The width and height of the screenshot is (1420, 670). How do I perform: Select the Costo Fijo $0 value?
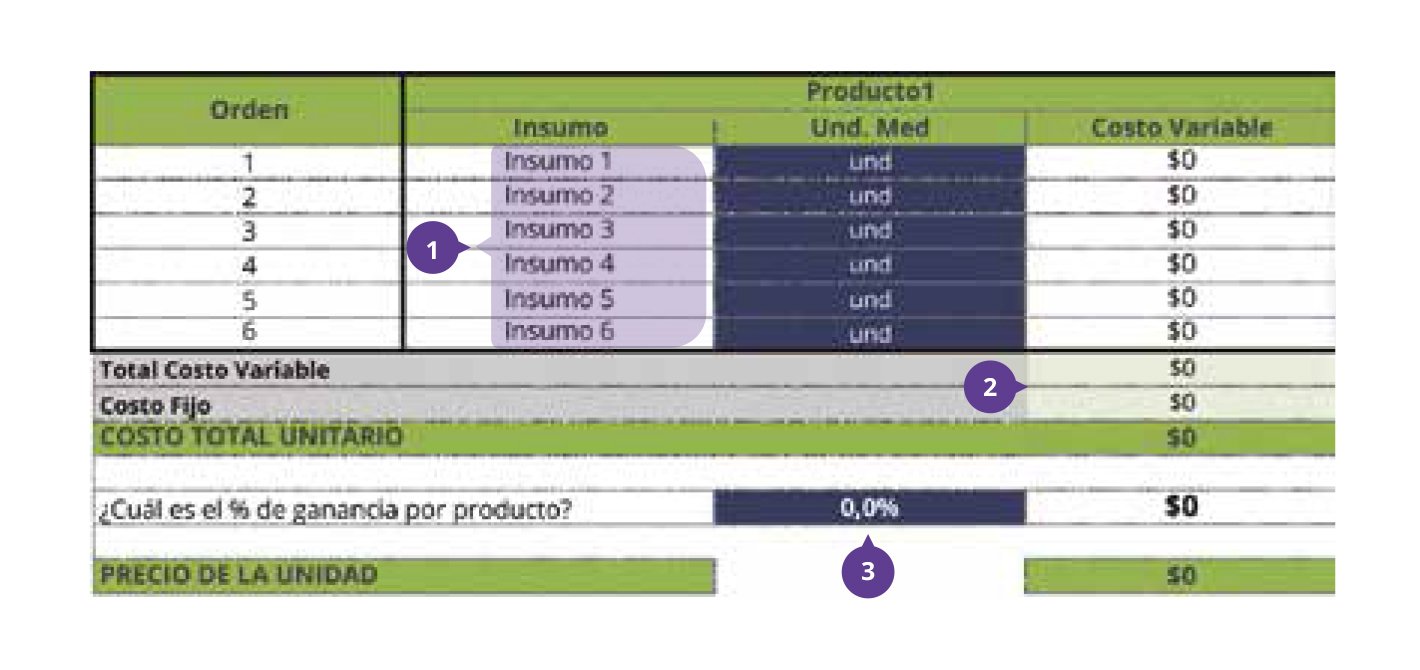(1181, 403)
